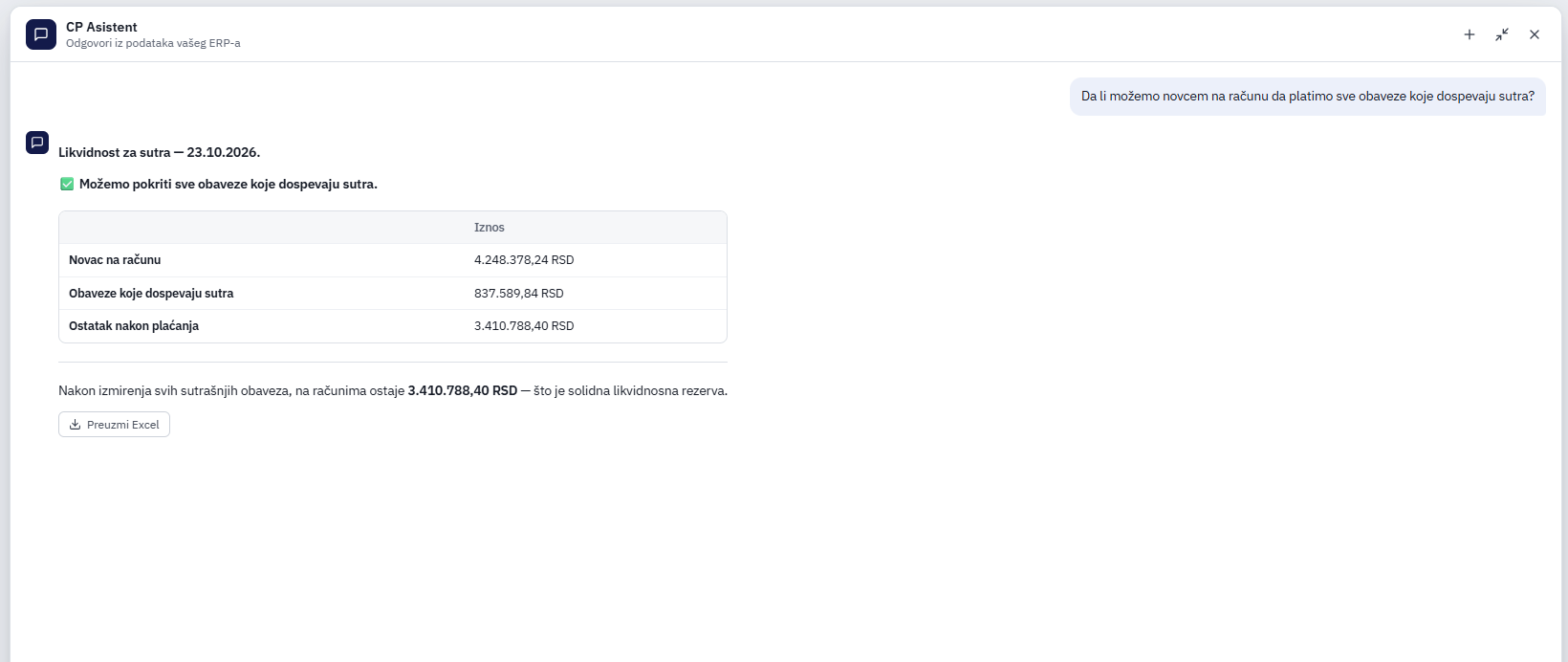Select the 'Obaveze koje dospevaju sutra' row label
Viewport: 1568px width, 662px height.
151,294
